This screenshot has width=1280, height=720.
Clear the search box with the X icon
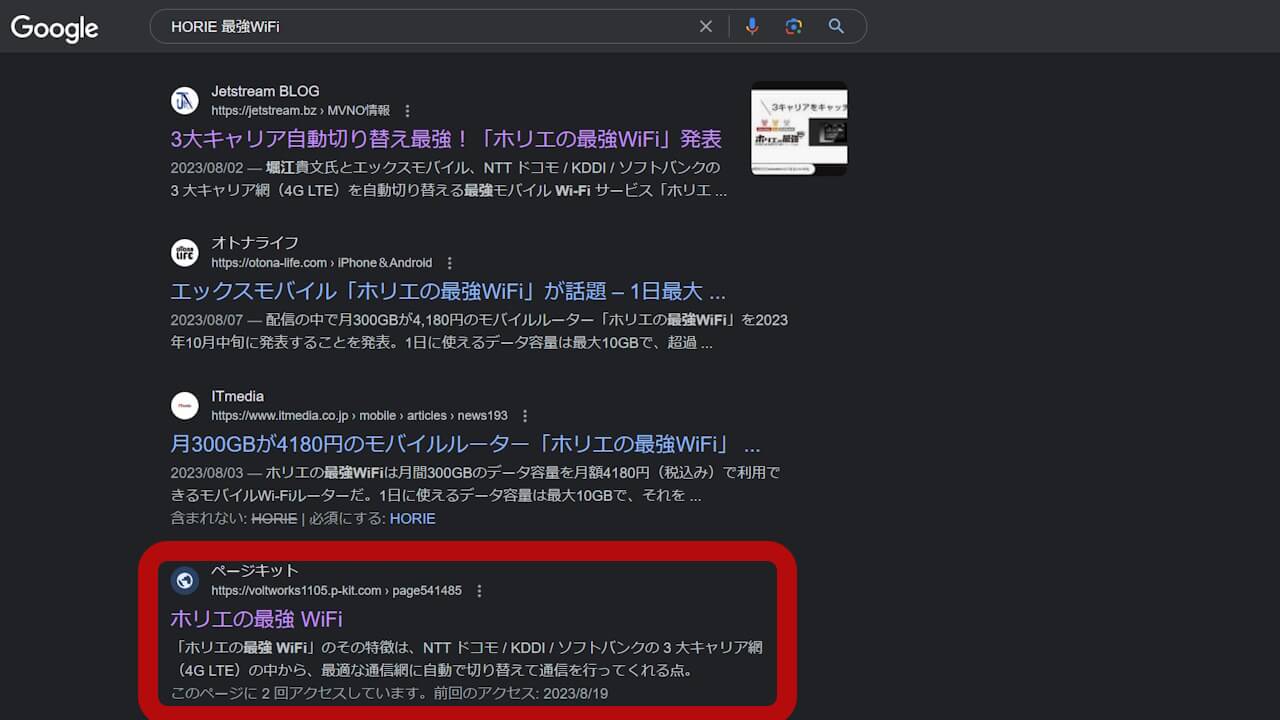[705, 26]
